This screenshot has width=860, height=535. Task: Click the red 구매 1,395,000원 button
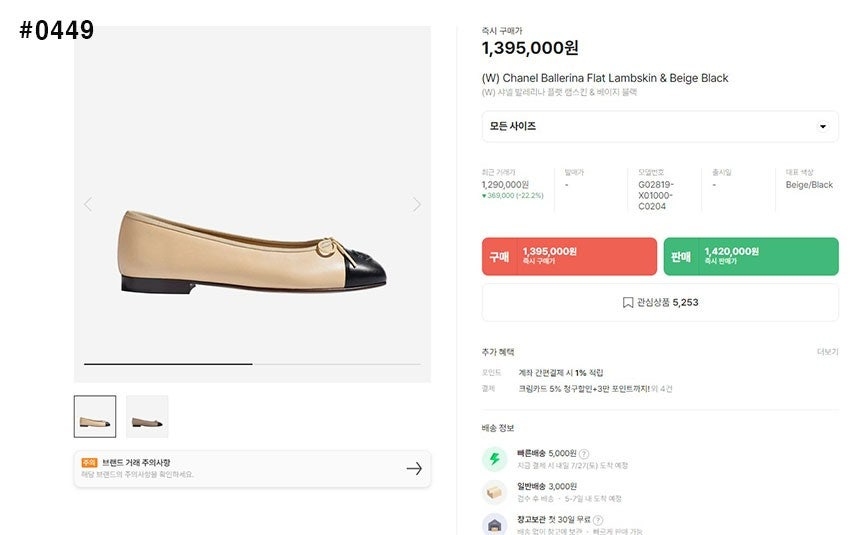[569, 256]
